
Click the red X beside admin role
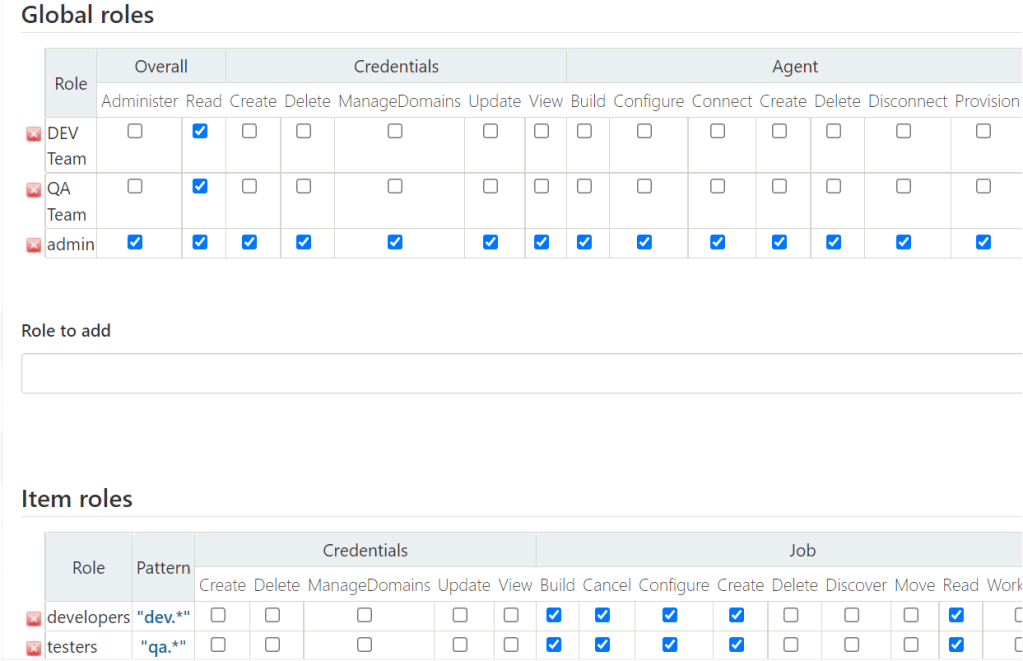tap(33, 245)
